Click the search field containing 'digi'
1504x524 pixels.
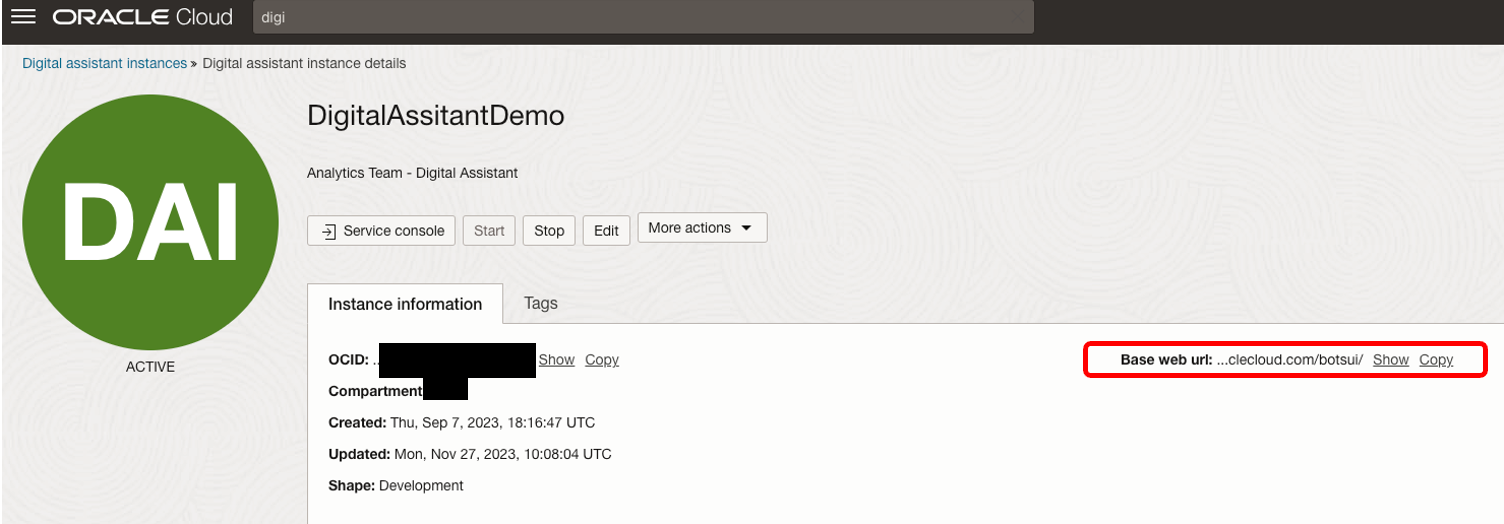tap(643, 17)
